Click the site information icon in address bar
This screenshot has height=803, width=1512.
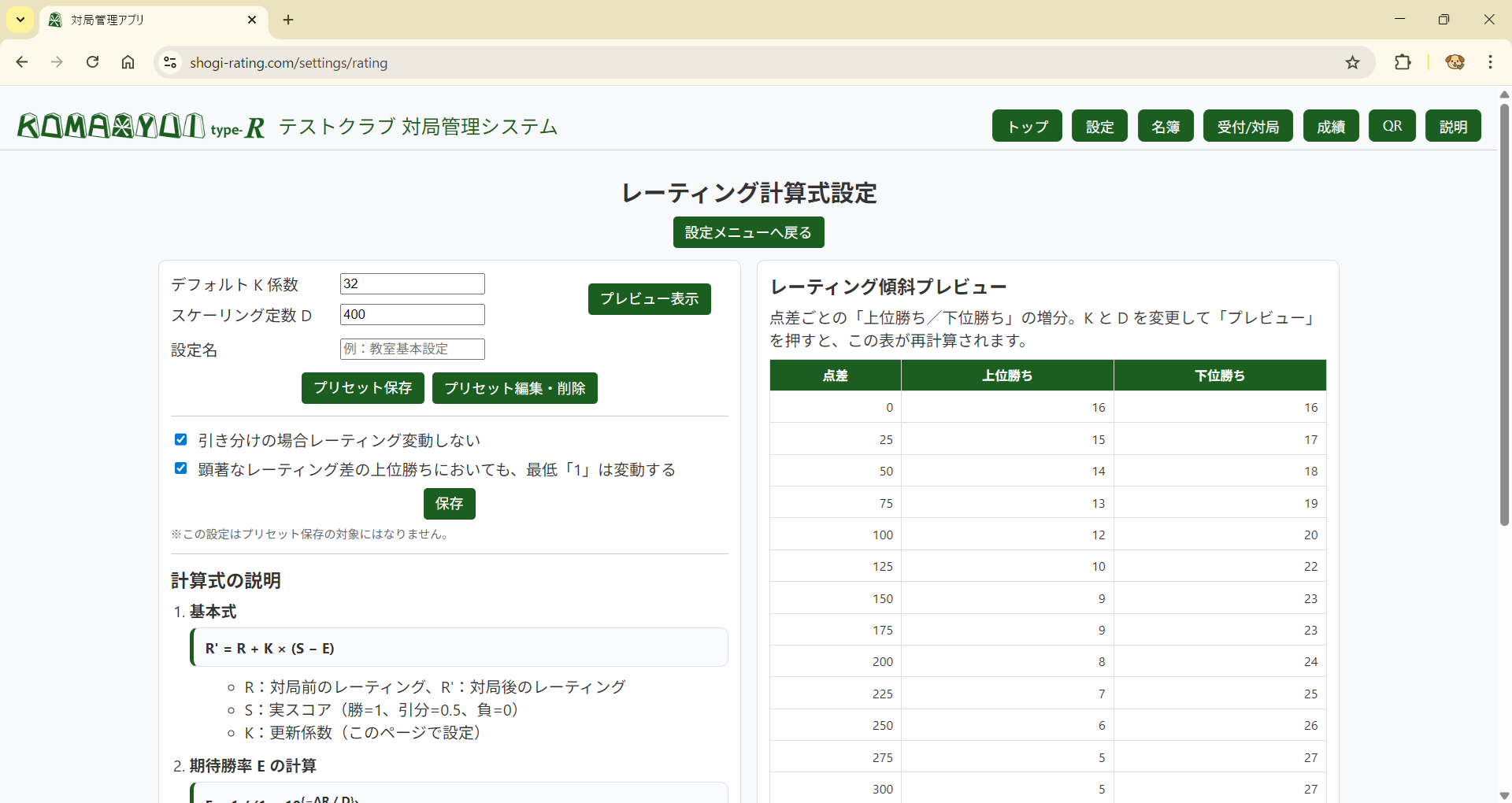(x=169, y=62)
